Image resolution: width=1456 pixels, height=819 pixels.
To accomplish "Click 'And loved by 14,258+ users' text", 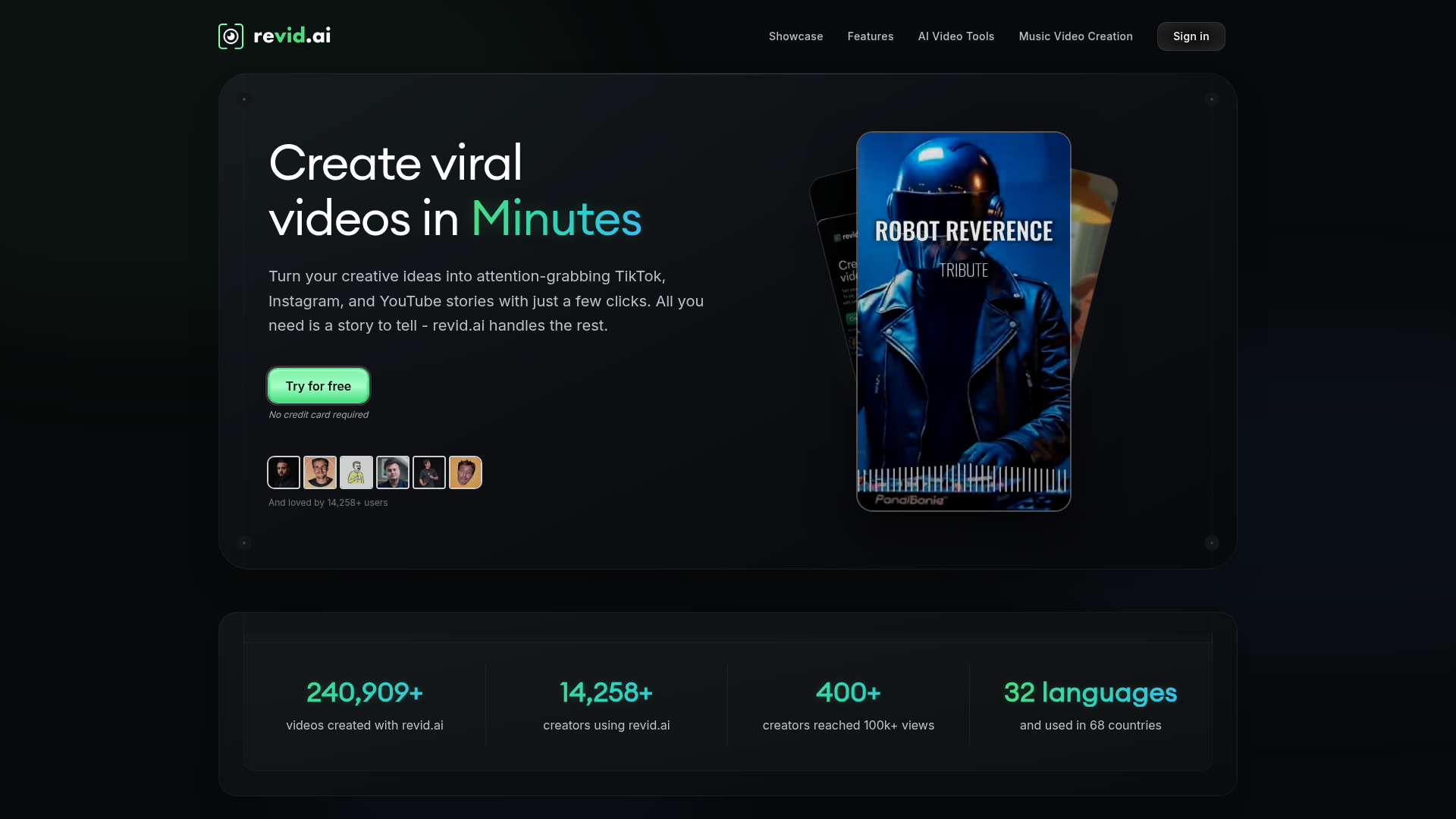I will pyautogui.click(x=328, y=503).
